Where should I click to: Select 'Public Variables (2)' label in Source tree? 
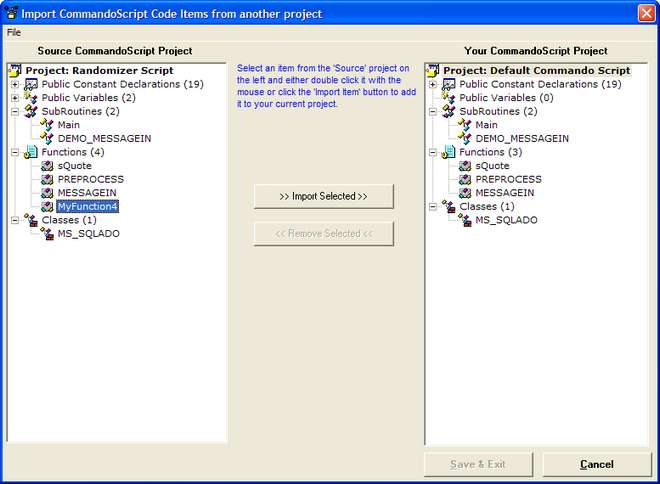(x=88, y=98)
